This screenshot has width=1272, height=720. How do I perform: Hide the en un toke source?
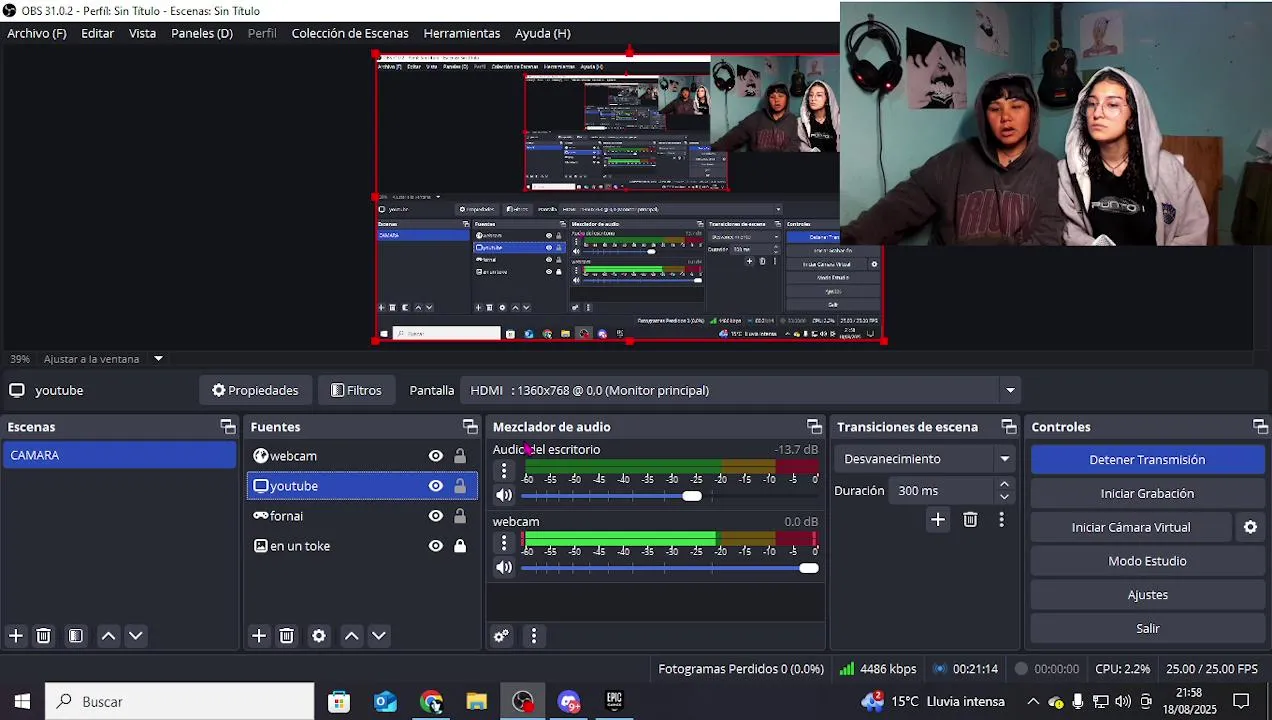[436, 546]
